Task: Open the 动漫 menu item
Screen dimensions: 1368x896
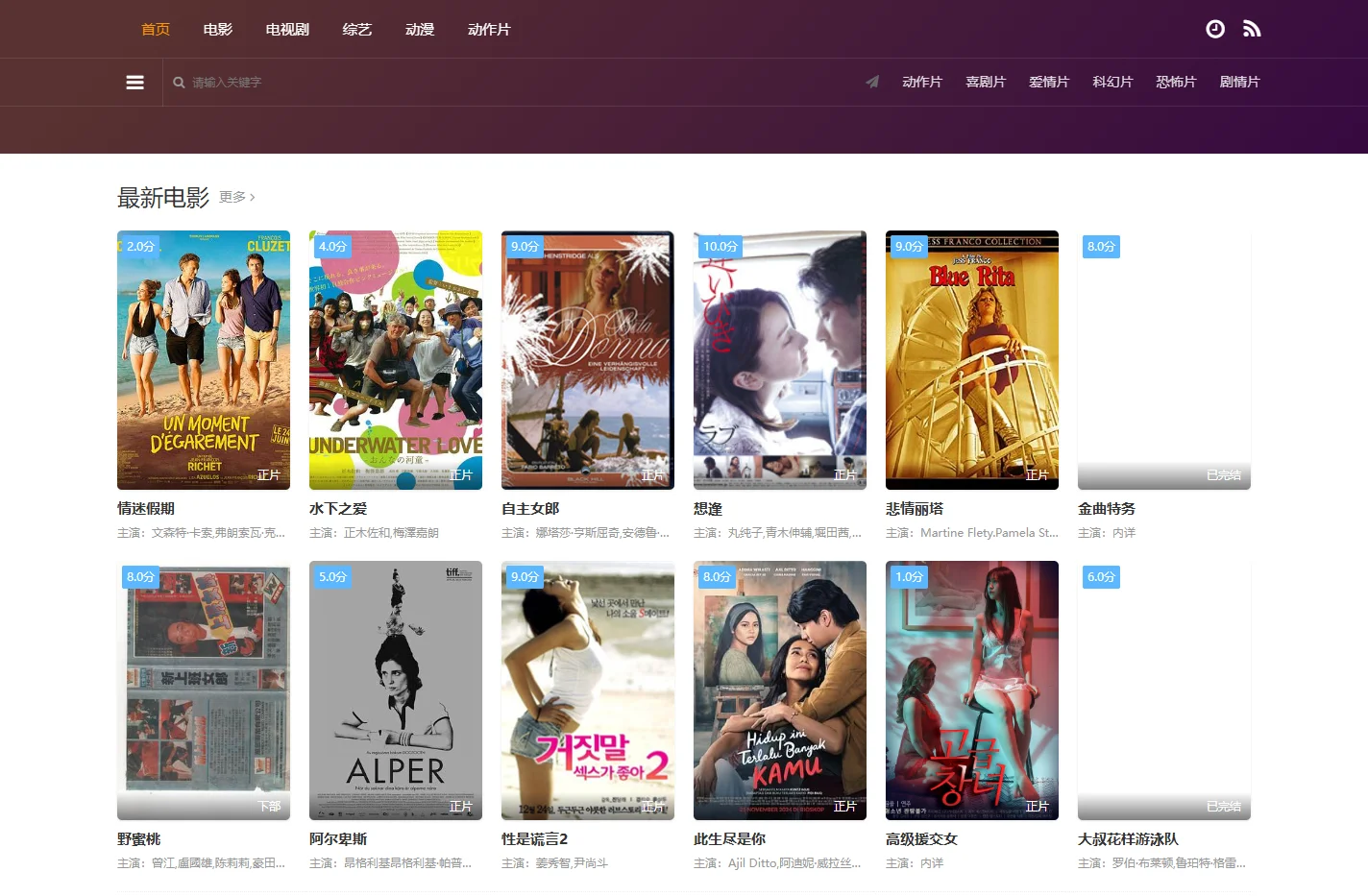Action: click(420, 30)
